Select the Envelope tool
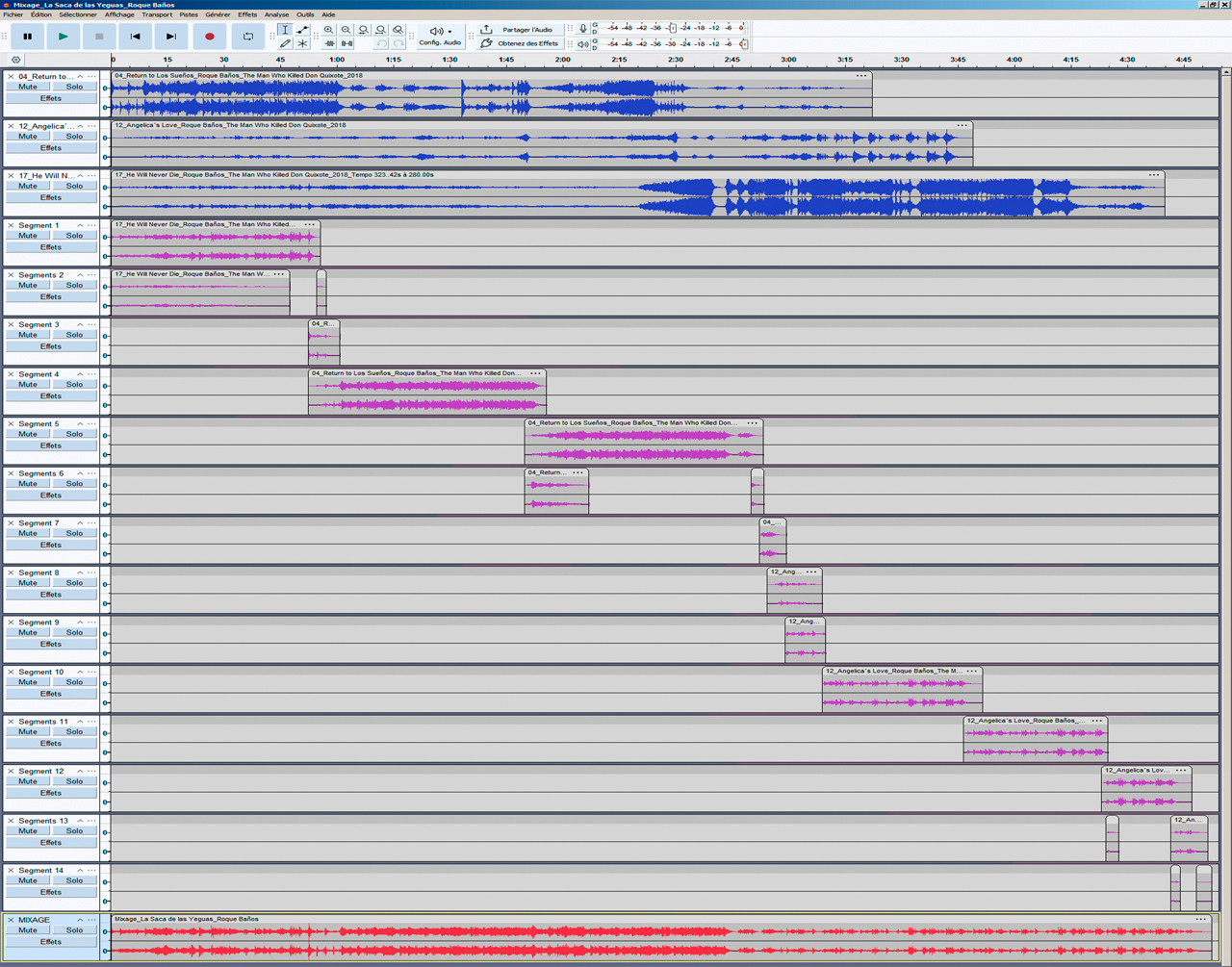The image size is (1232, 967). [x=302, y=30]
